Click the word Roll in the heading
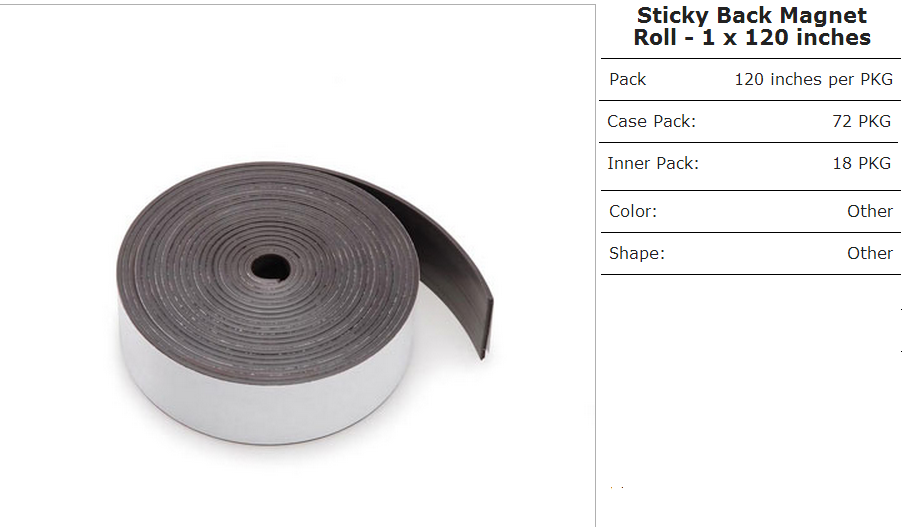908x527 pixels. 654,38
